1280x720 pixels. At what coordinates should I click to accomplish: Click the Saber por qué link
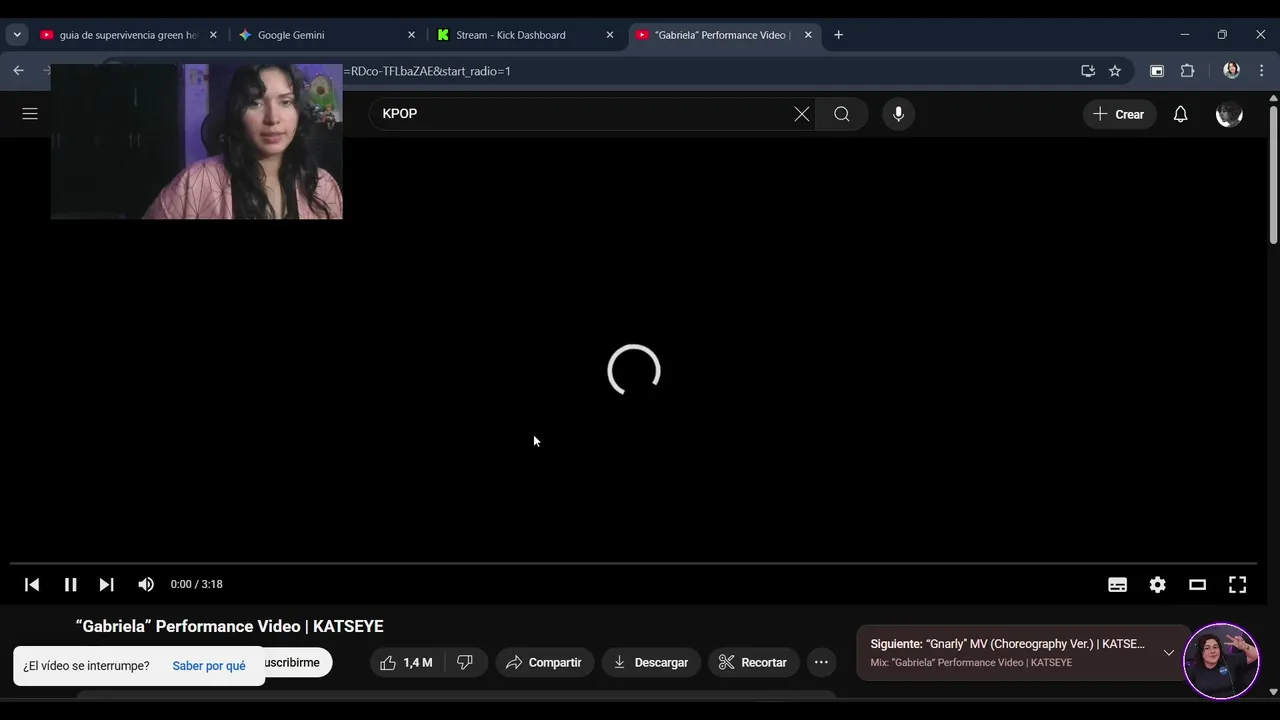coord(209,666)
